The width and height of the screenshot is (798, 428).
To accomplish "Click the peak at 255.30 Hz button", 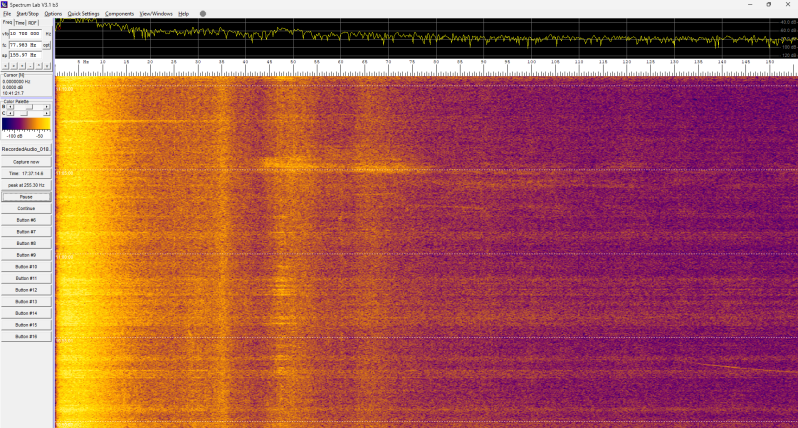I will click(26, 185).
